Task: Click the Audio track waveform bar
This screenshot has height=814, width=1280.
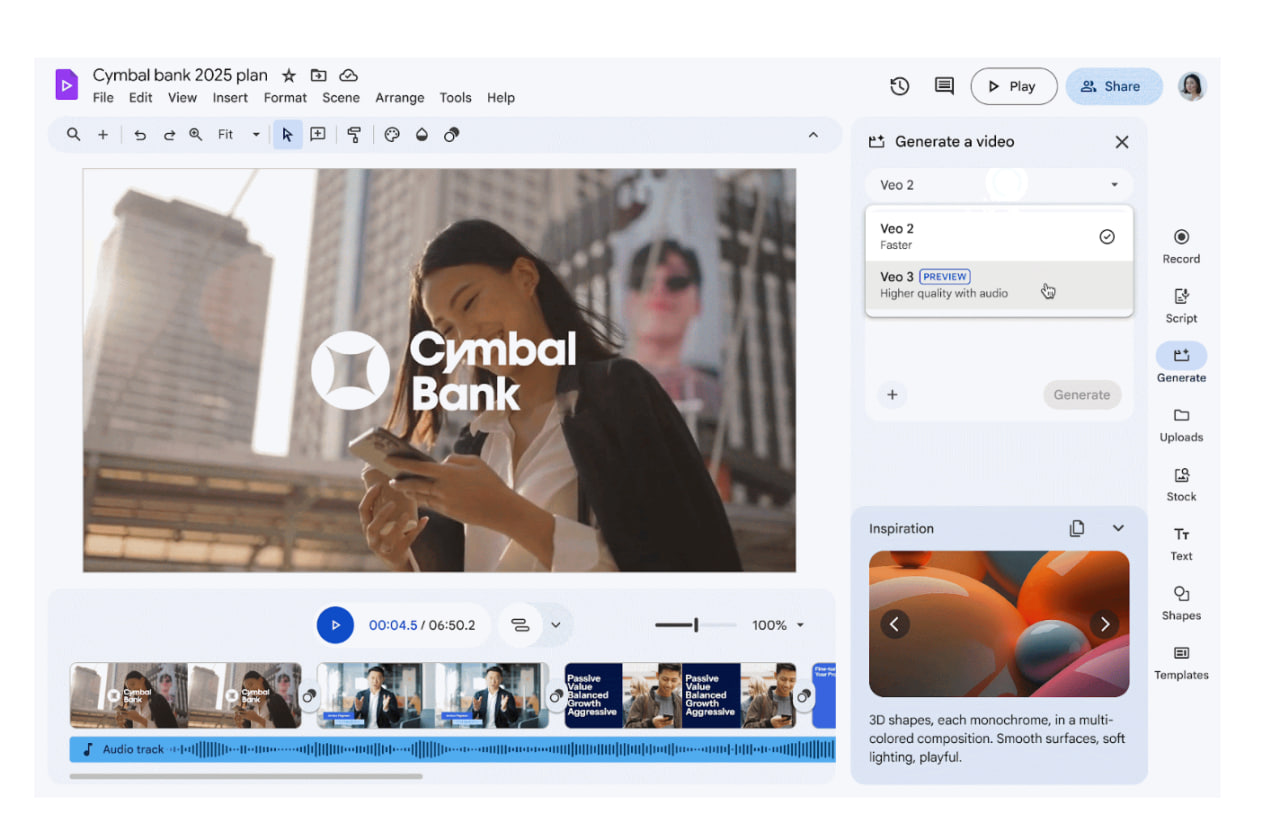Action: (452, 749)
